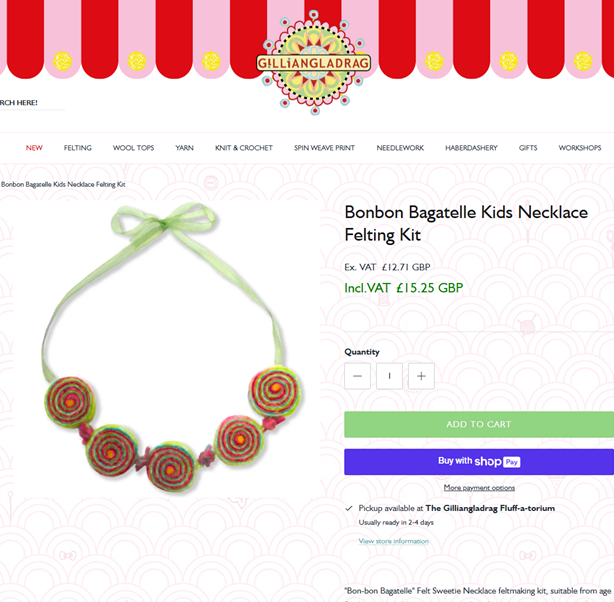The height and width of the screenshot is (602, 614).
Task: Buy with Shop Pay
Action: [x=479, y=462]
